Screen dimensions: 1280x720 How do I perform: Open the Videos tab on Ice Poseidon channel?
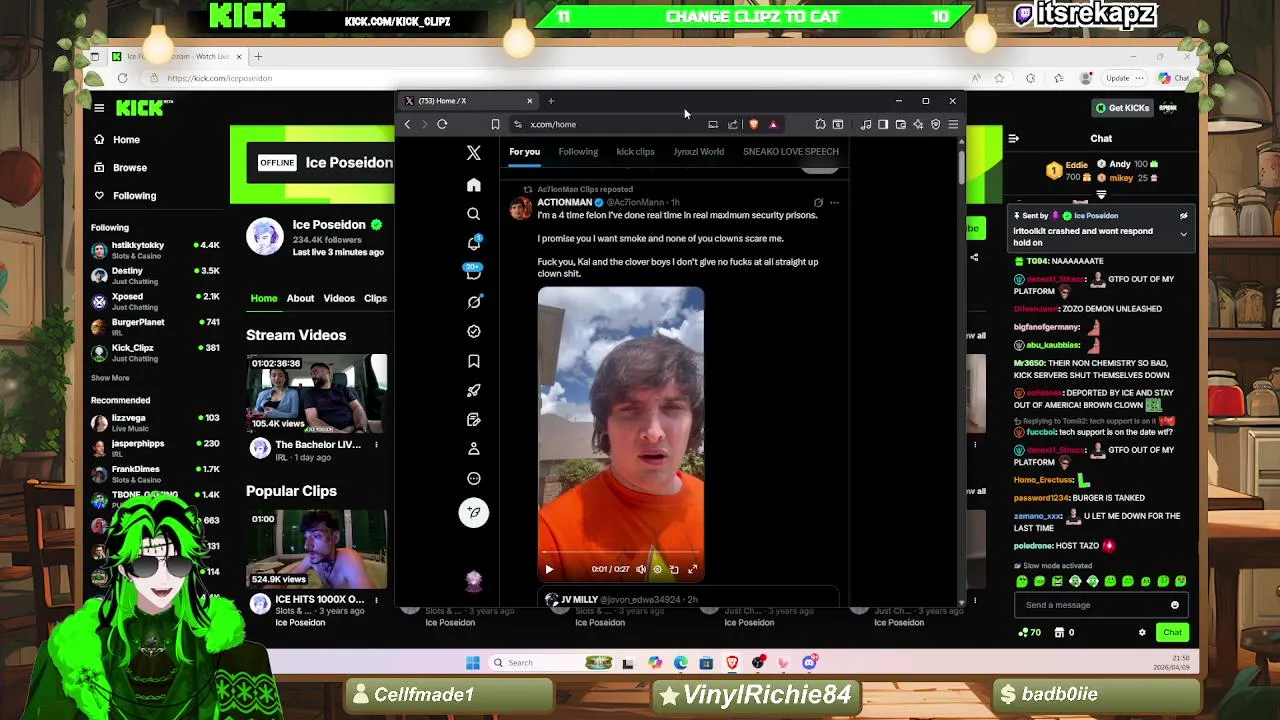point(339,298)
